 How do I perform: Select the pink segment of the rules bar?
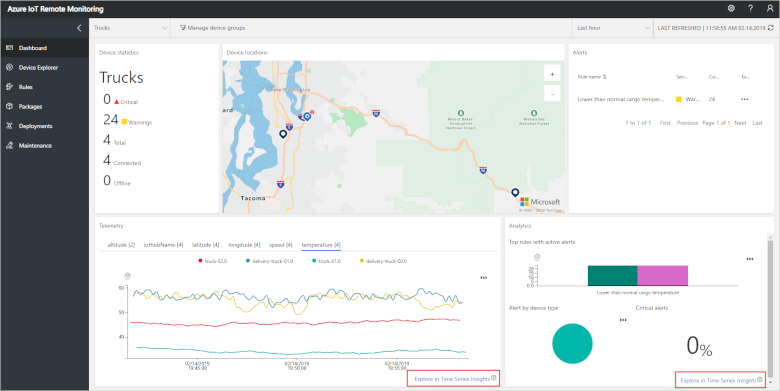(663, 276)
